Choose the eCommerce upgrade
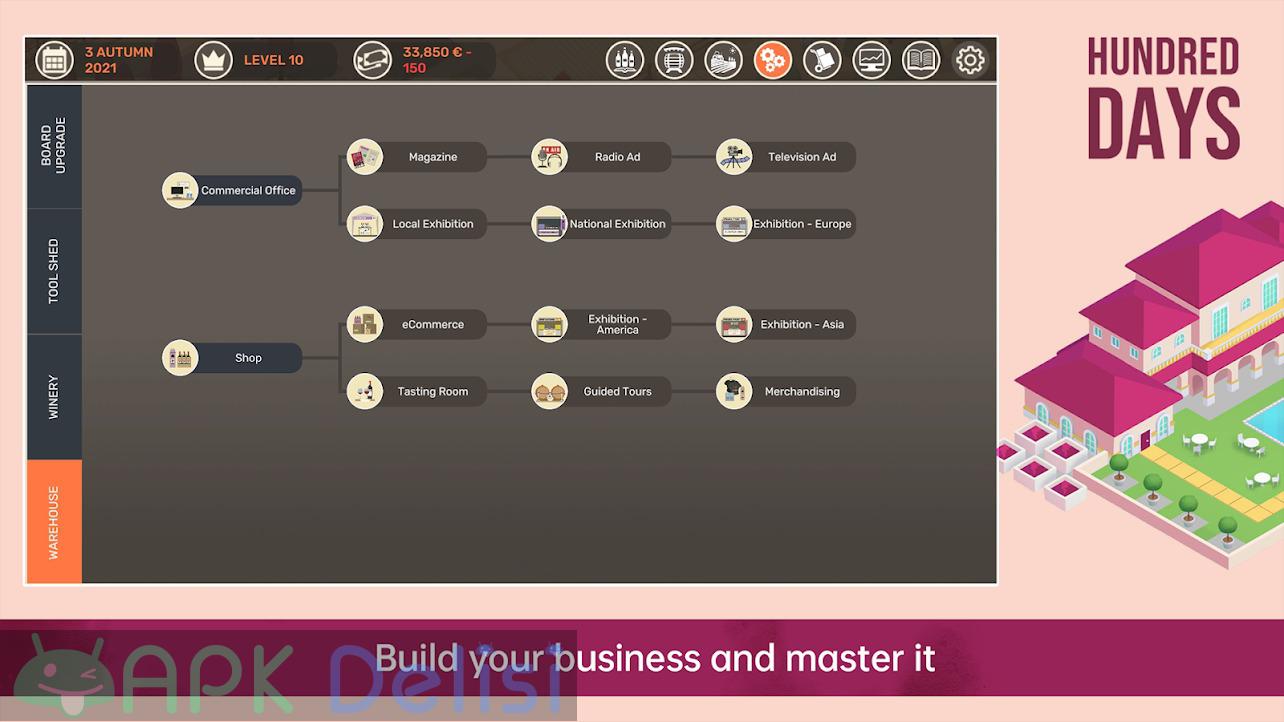Screen dimensions: 1284x722 [418, 324]
